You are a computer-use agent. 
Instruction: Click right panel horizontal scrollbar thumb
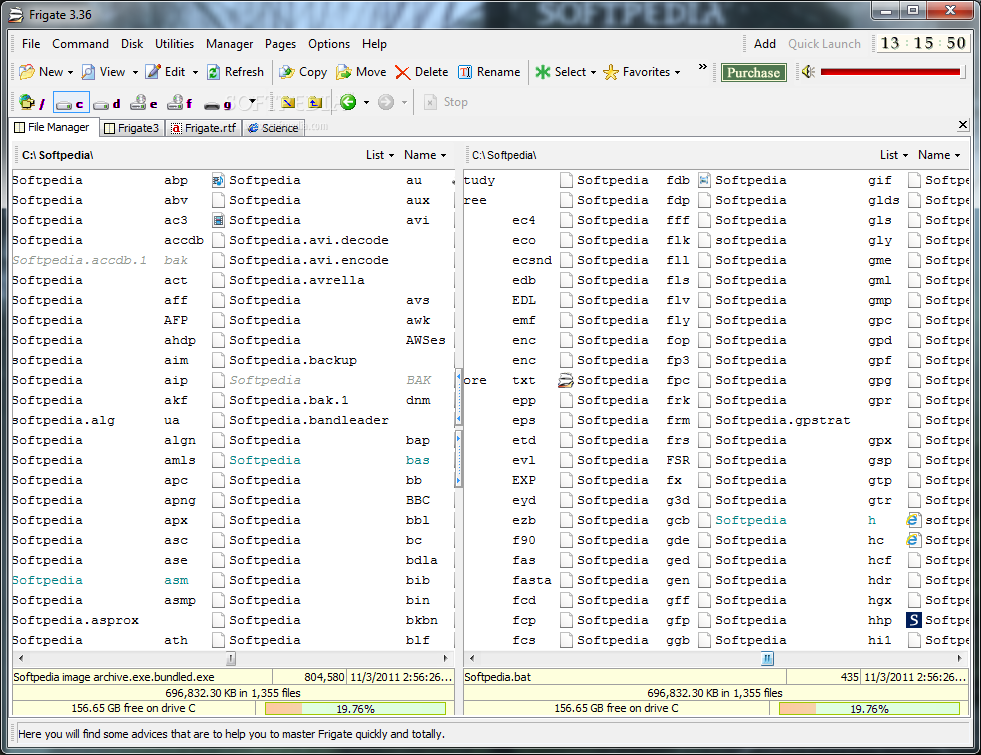coord(767,658)
